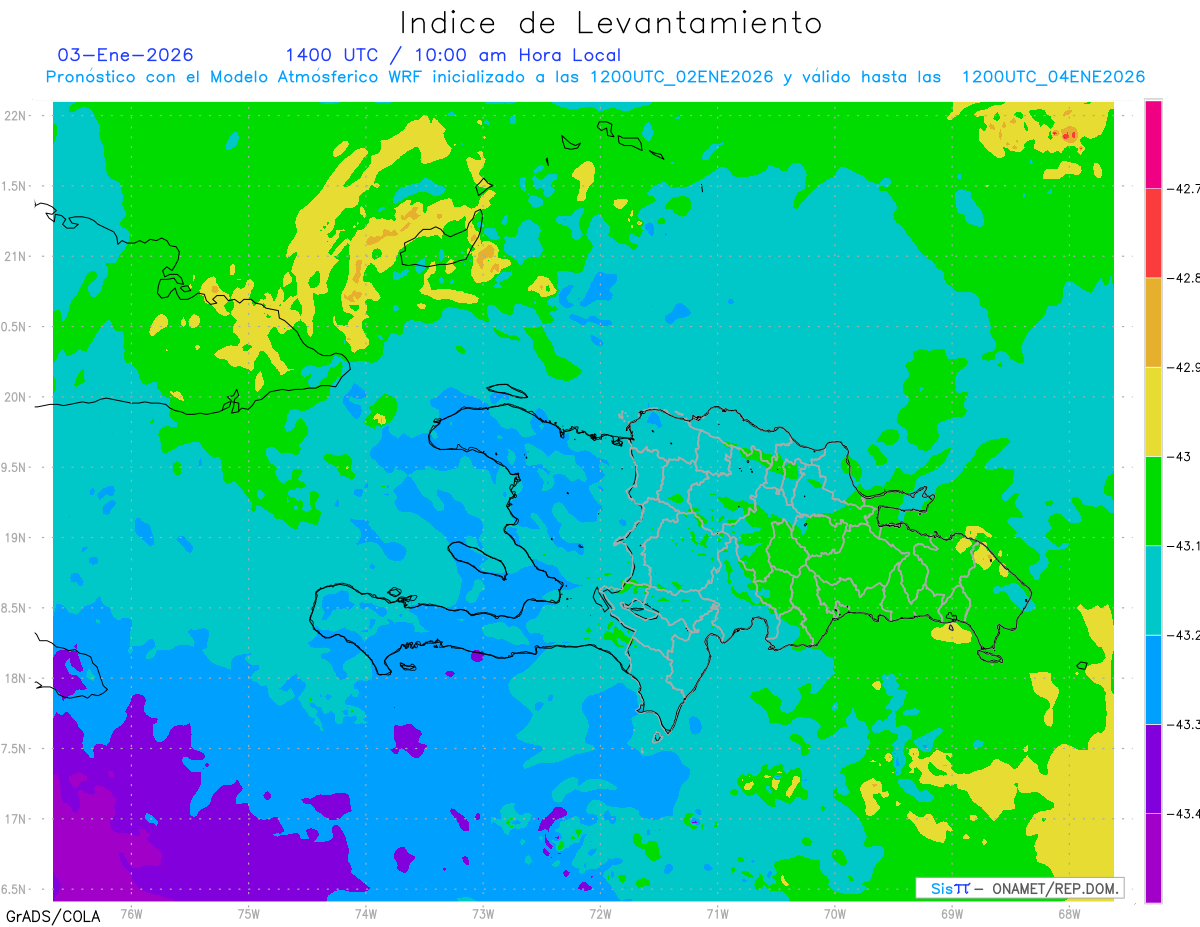This screenshot has width=1200, height=927.
Task: Click the '-43.2' legend value
Action: tap(1184, 635)
